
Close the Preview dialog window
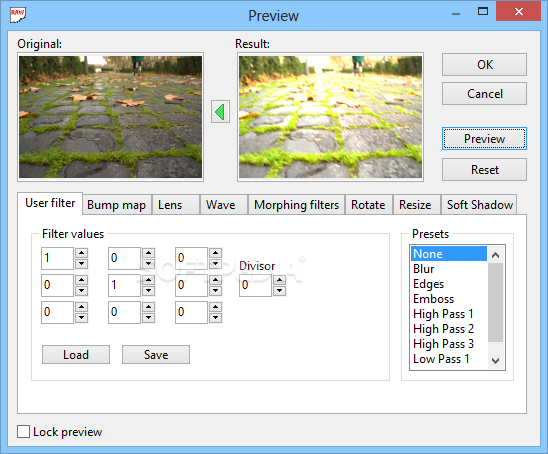click(x=518, y=12)
